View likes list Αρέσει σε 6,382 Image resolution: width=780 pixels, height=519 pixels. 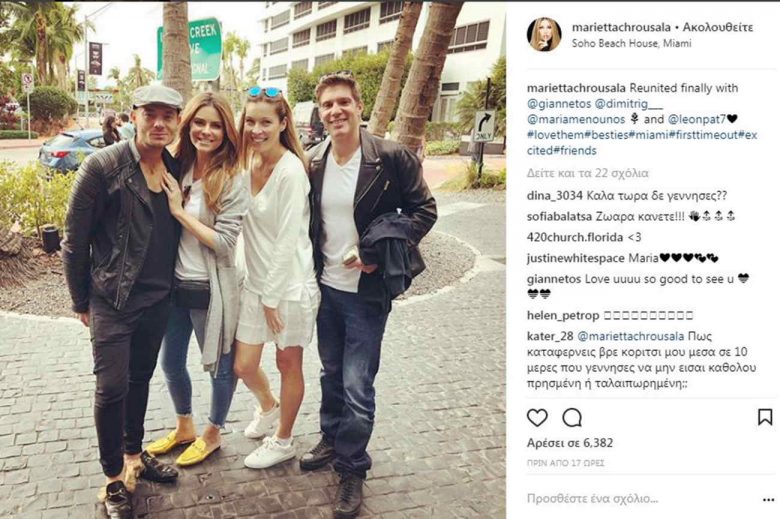point(570,443)
